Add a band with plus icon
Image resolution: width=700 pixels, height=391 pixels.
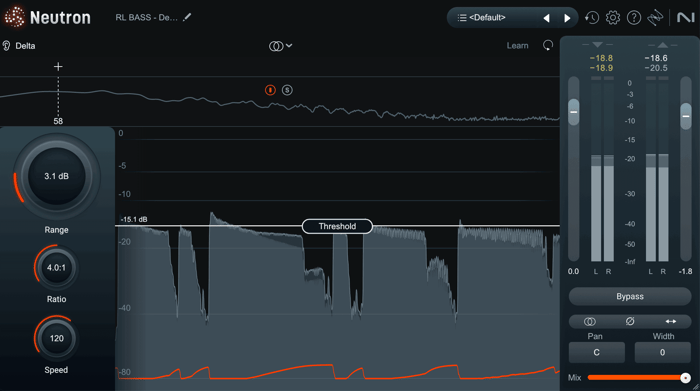pos(58,67)
